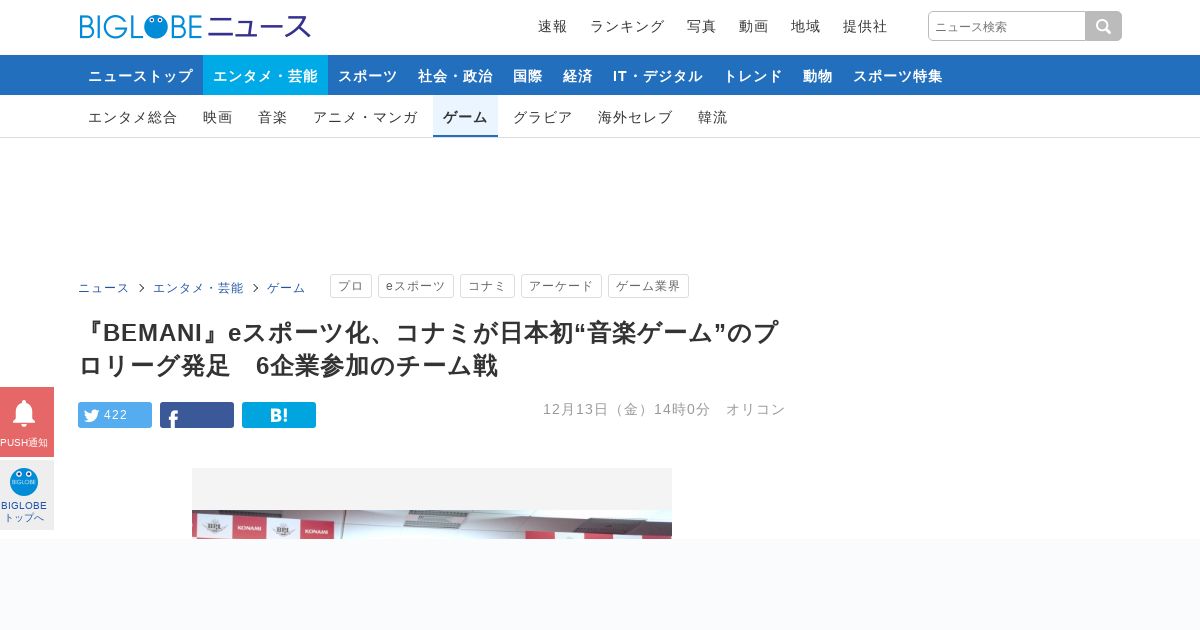Click the ゲーム業界 tag
The image size is (1200, 630).
pyautogui.click(x=648, y=286)
